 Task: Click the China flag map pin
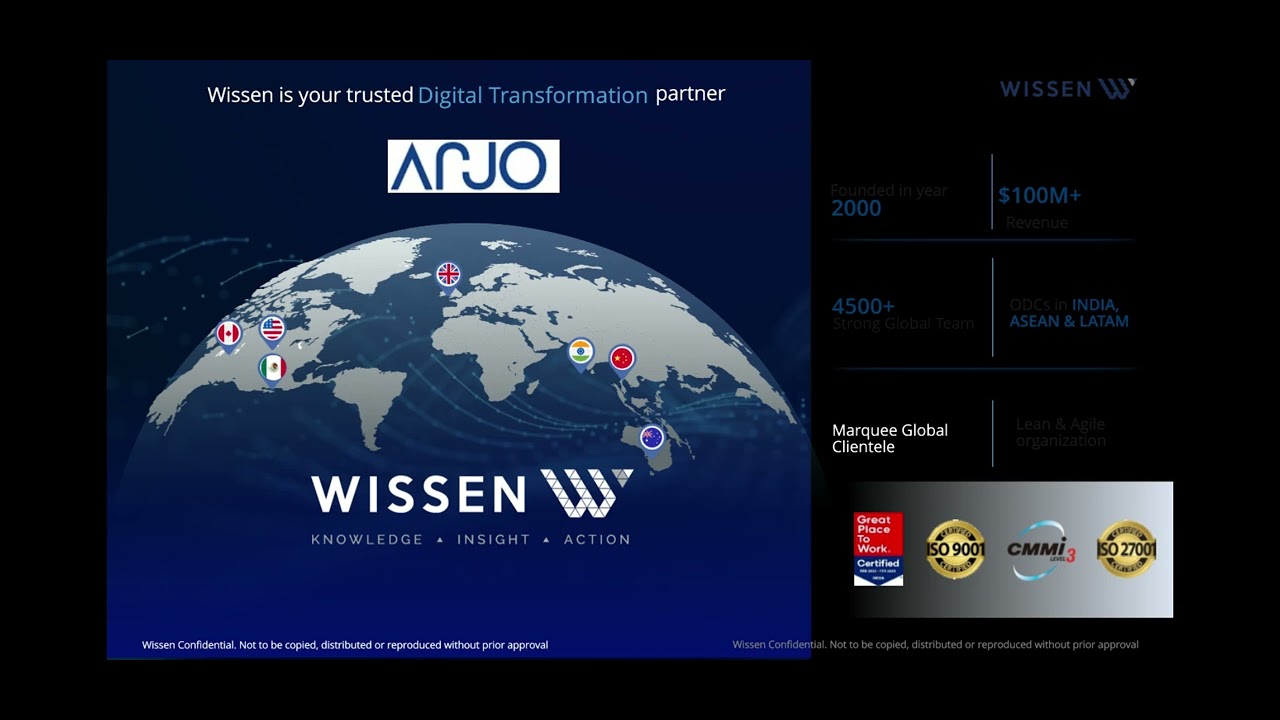[x=622, y=360]
